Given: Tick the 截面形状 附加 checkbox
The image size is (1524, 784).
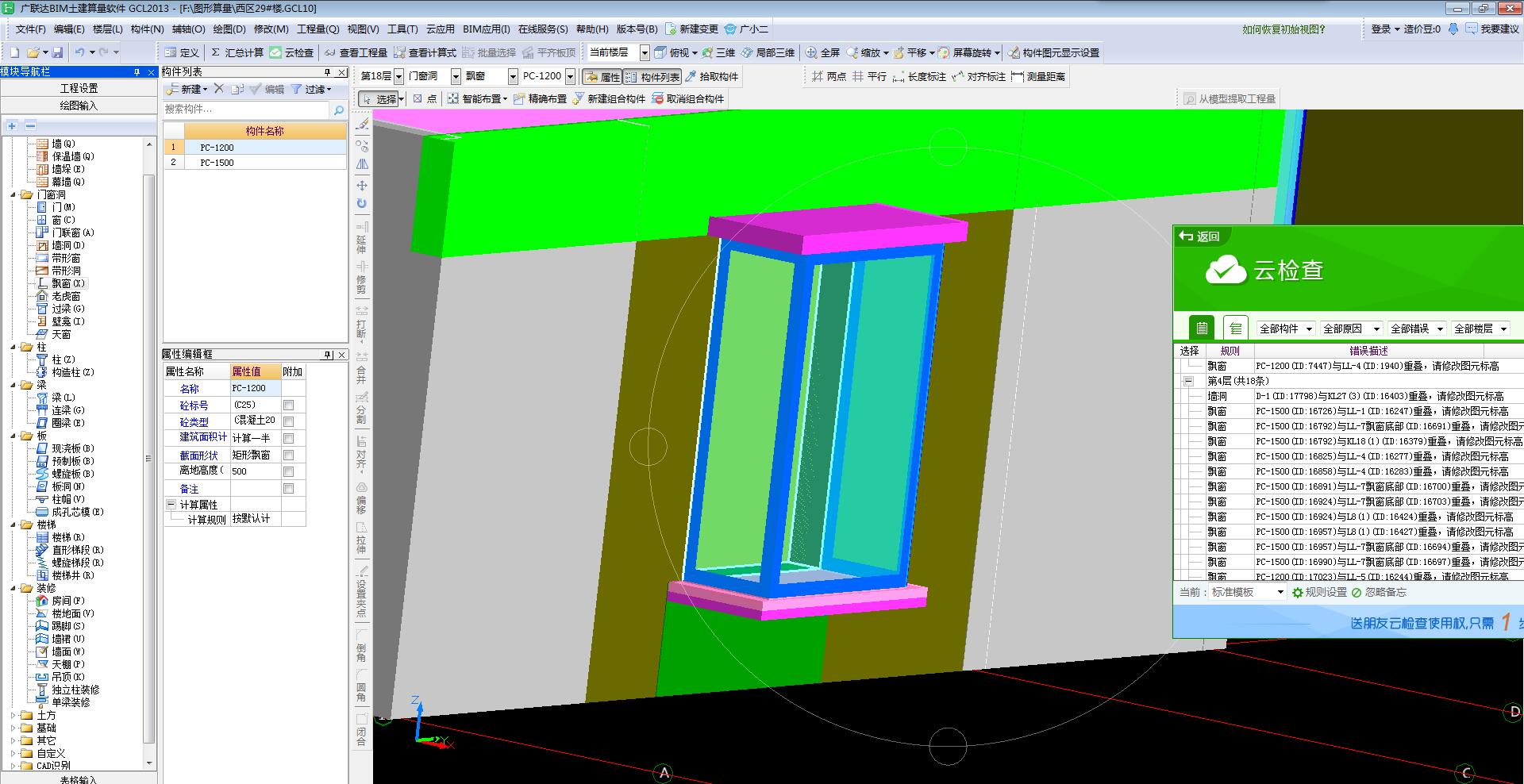Looking at the screenshot, I should click(289, 455).
